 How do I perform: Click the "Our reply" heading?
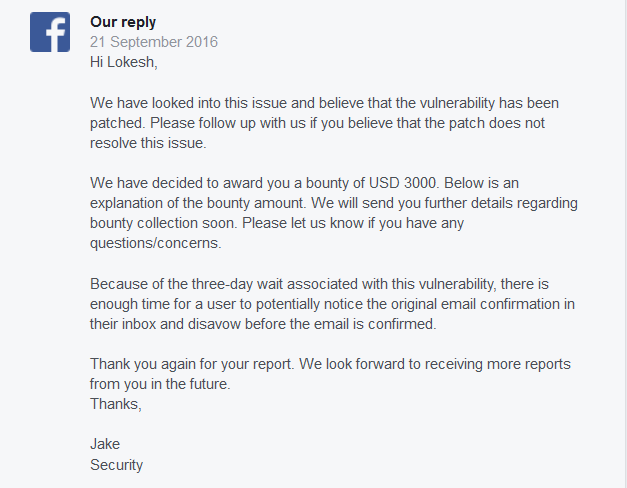123,22
